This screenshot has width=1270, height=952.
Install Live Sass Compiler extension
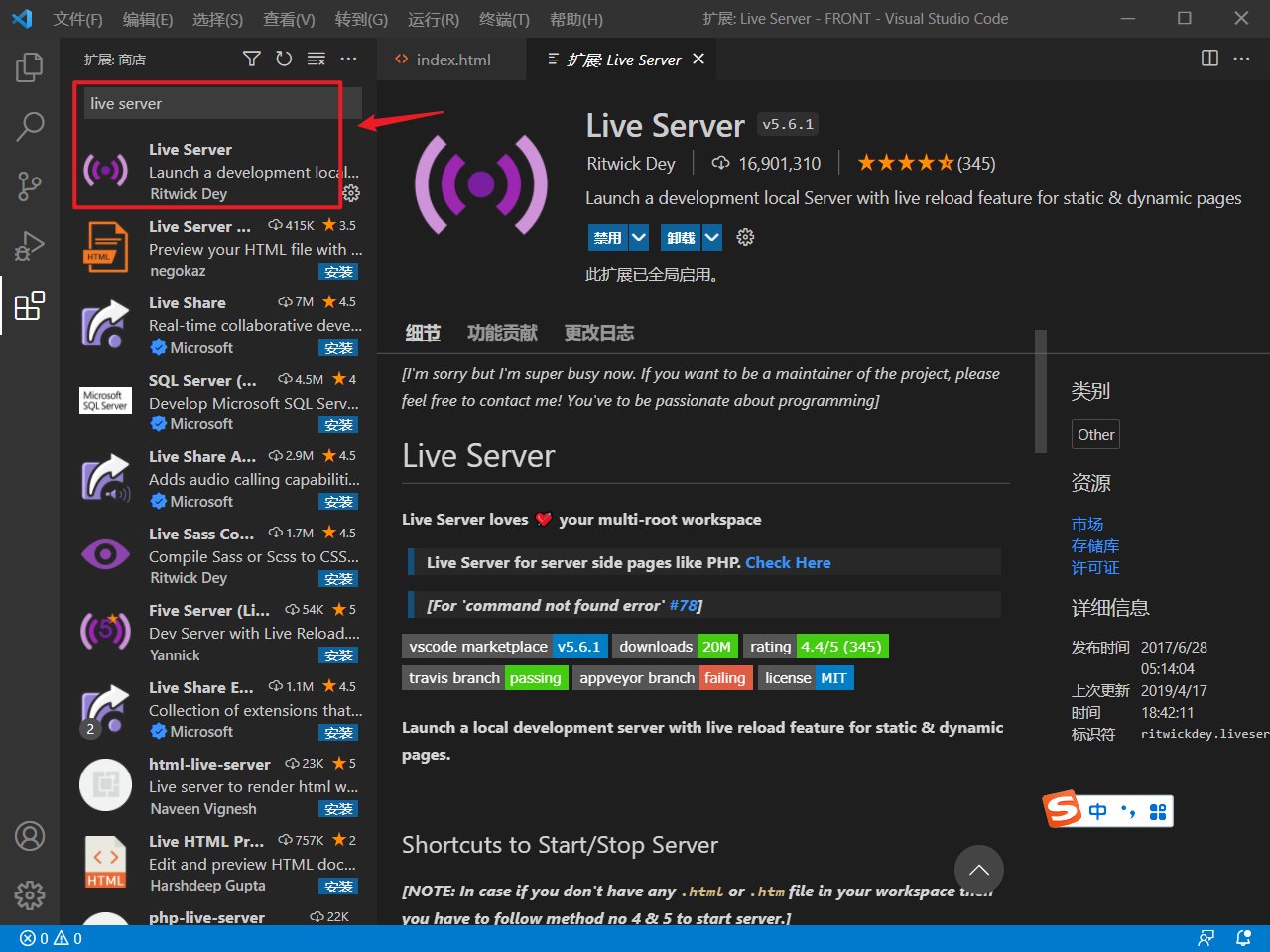pyautogui.click(x=338, y=579)
